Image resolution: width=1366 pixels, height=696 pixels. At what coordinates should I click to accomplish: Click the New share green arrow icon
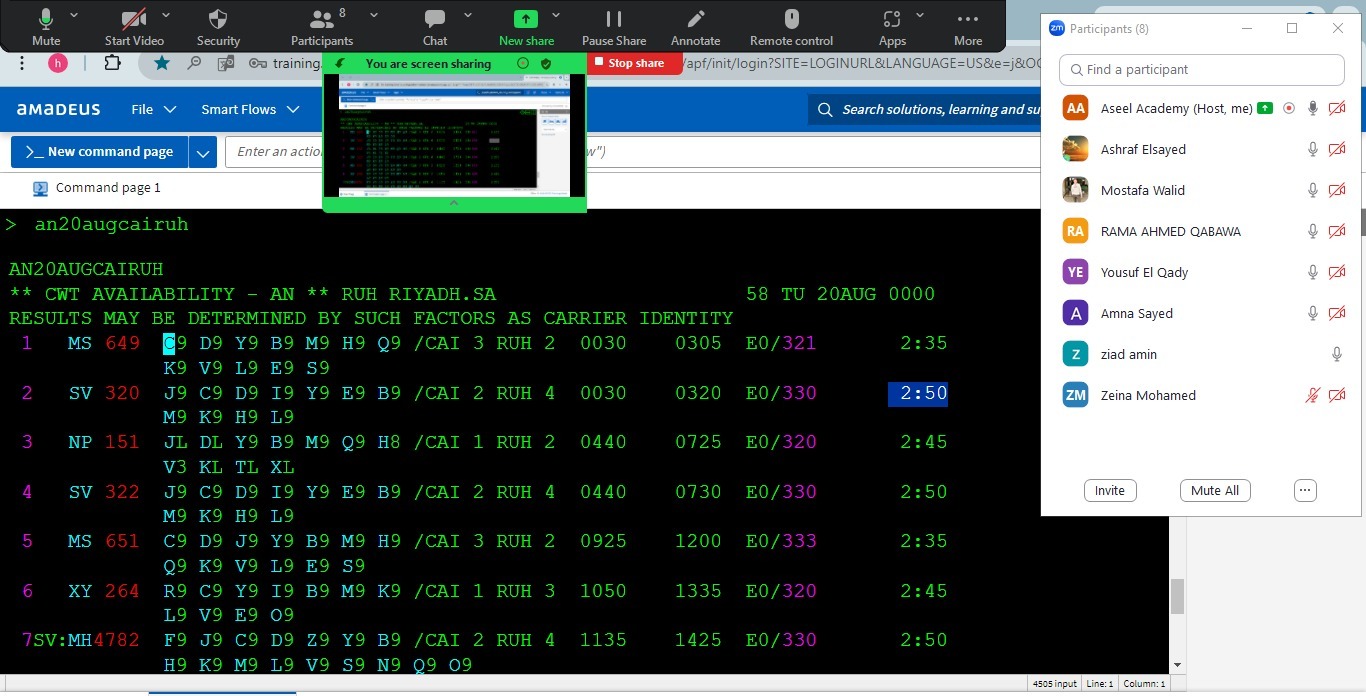526,20
